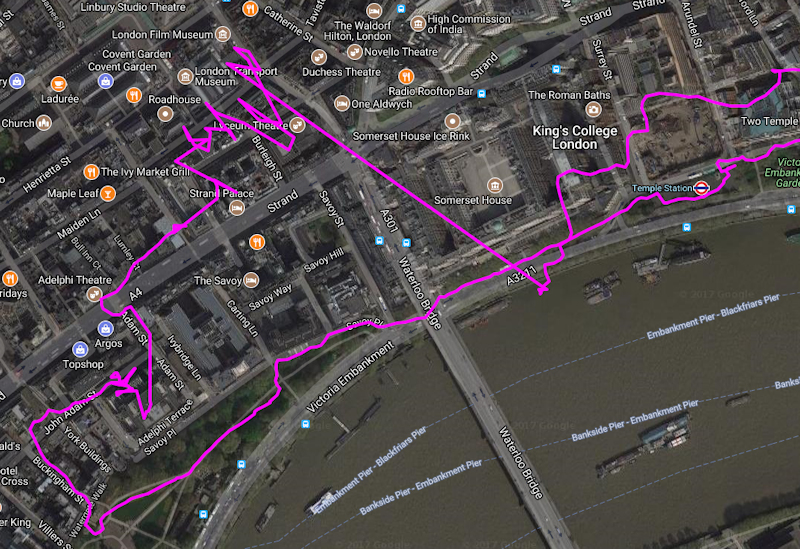Viewport: 800px width, 549px height.
Task: Click The Savoy hotel bed icon
Action: tap(251, 280)
